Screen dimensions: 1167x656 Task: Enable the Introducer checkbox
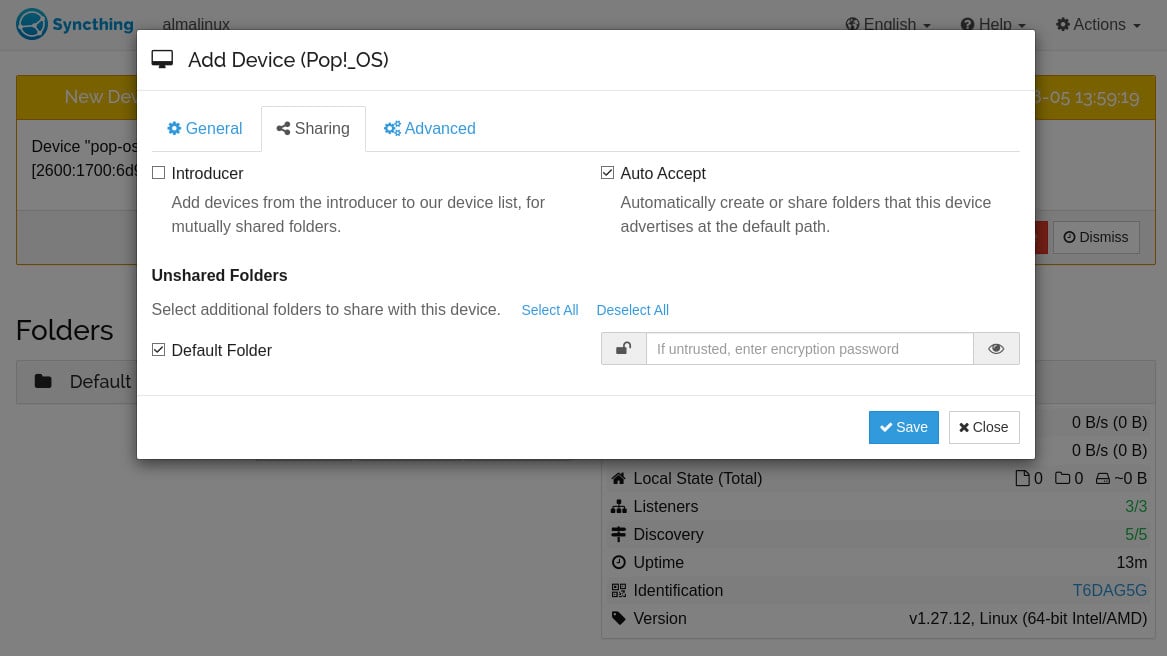coord(159,173)
